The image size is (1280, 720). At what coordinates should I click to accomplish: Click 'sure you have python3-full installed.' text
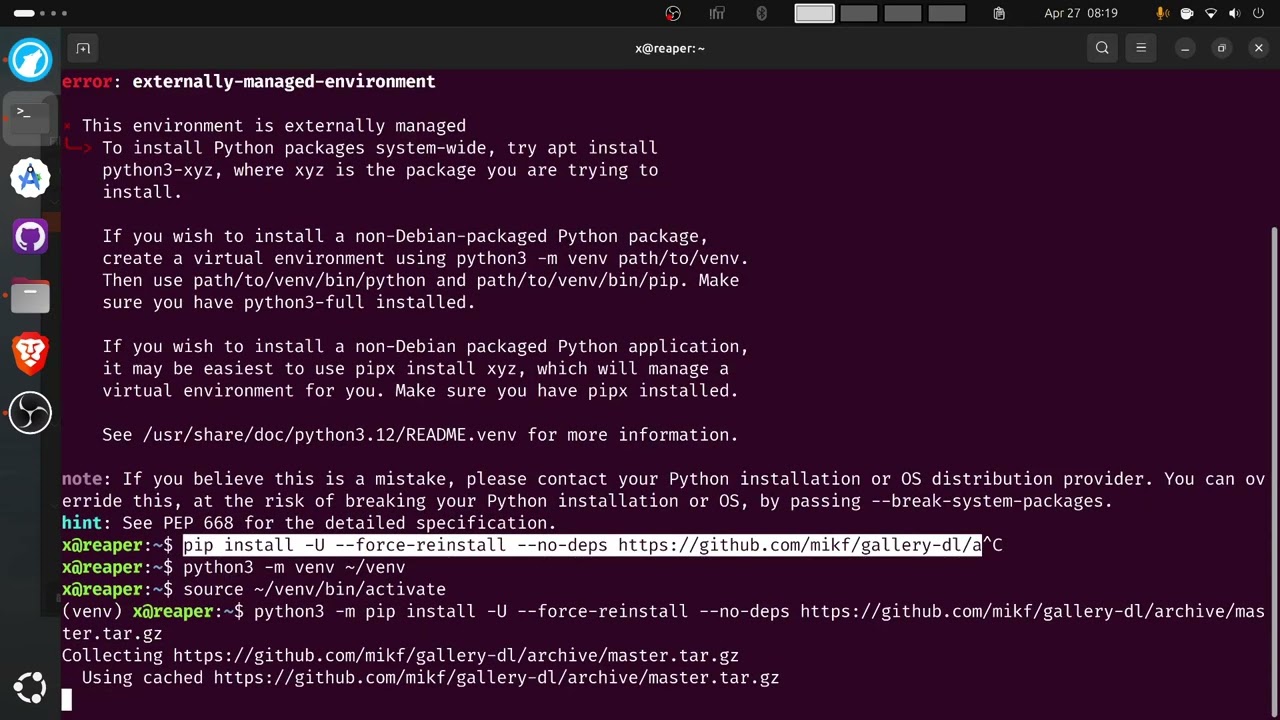pyautogui.click(x=289, y=302)
